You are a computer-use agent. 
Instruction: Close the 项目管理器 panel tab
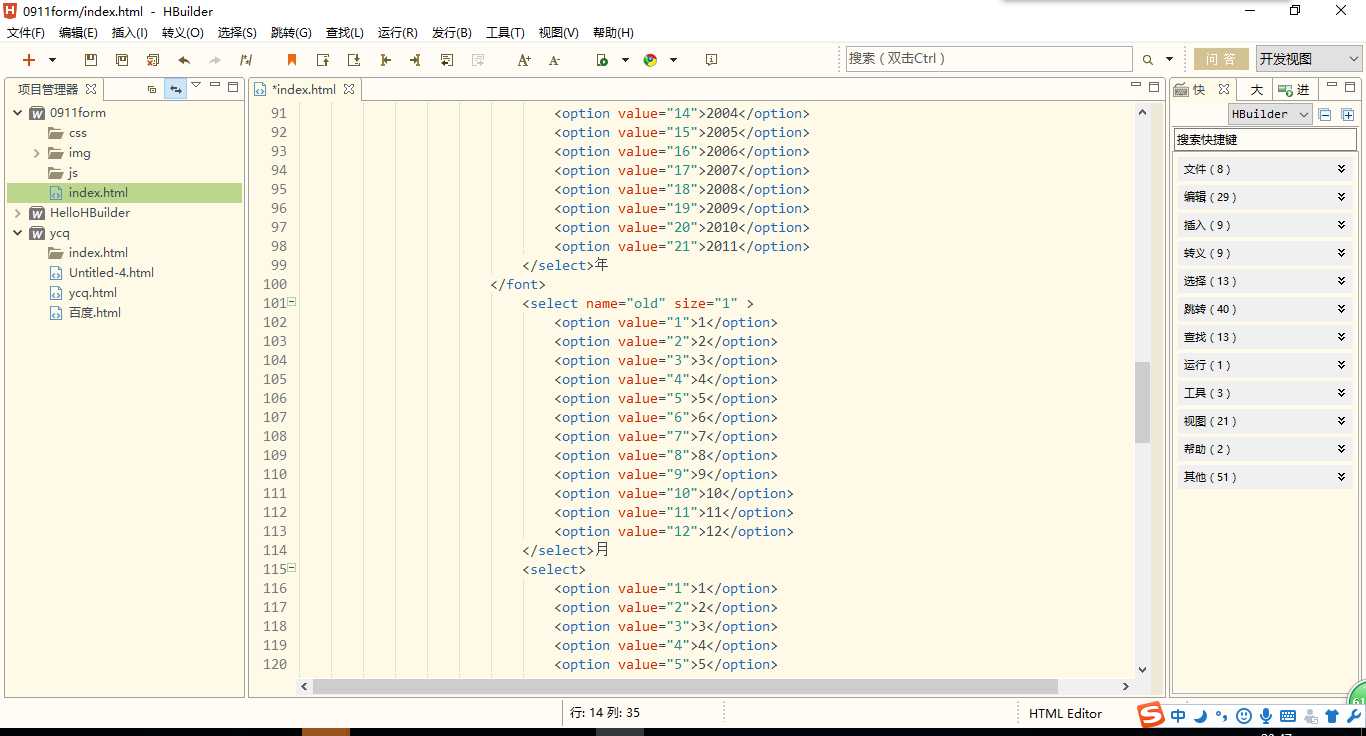pyautogui.click(x=91, y=89)
